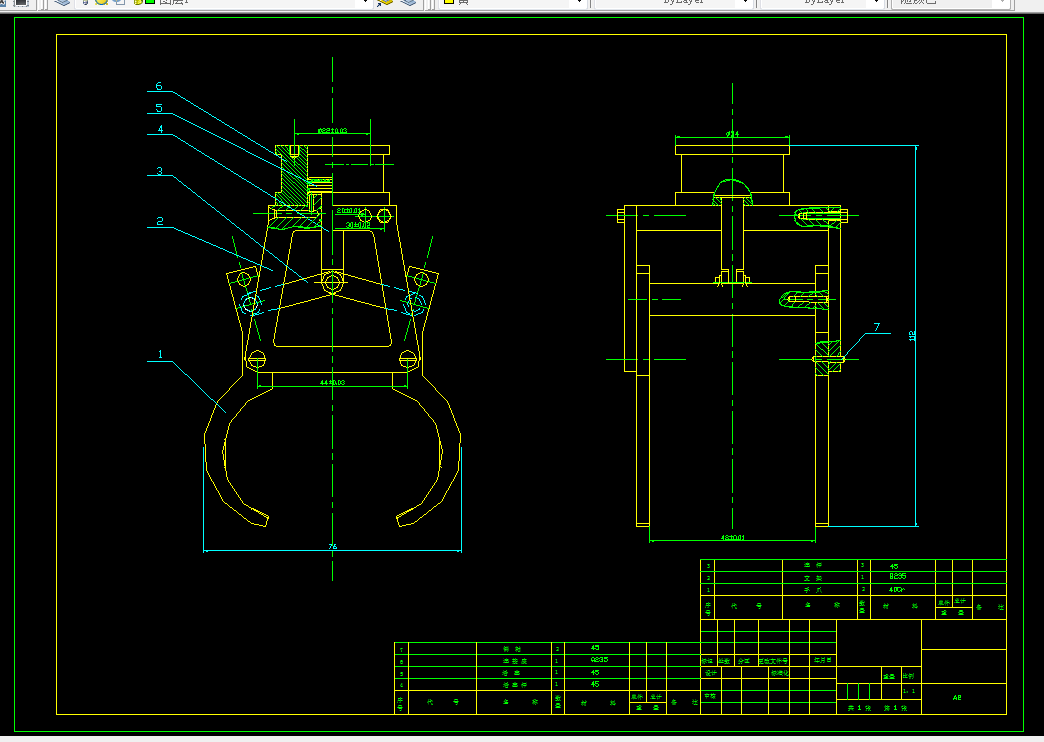Screen dimensions: 1044x742
Task: Click the green layer color swatch
Action: pos(150,2)
